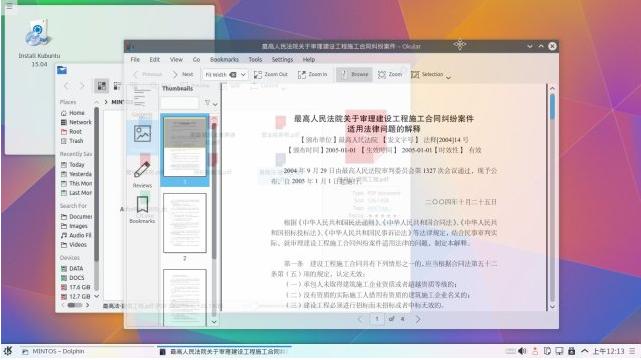This screenshot has height=360, width=641.
Task: Open Root in Dolphin Places
Action: [x=72, y=132]
